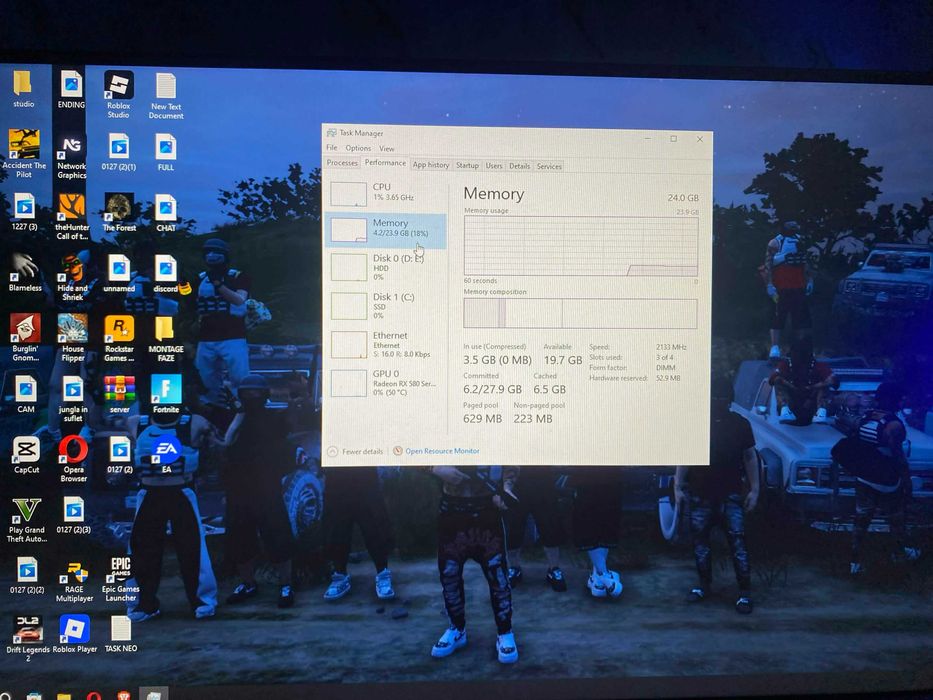Image resolution: width=933 pixels, height=700 pixels.
Task: Launch the EA app shortcut
Action: click(167, 455)
